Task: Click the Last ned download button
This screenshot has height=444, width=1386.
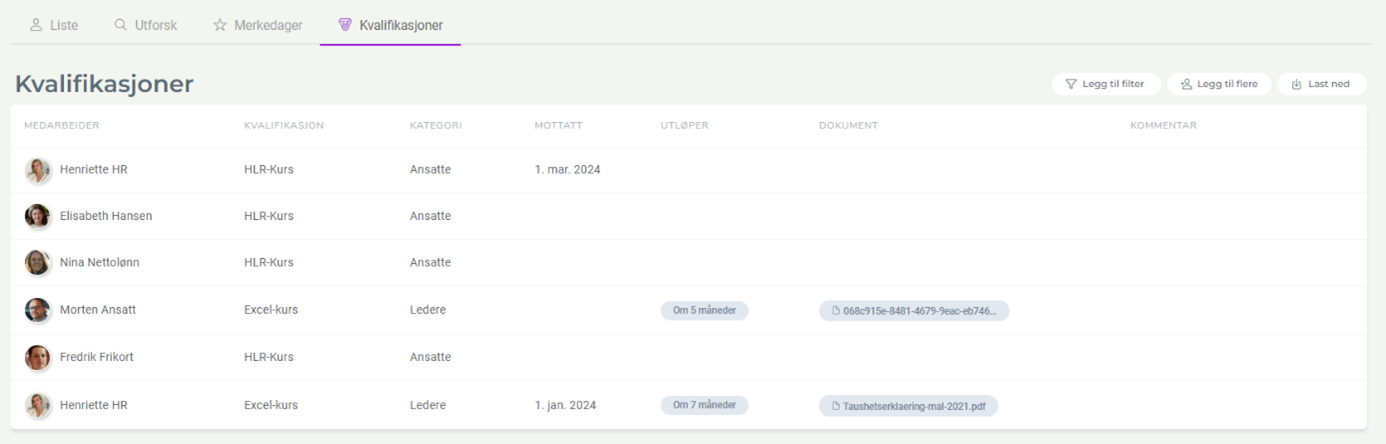Action: click(1321, 84)
